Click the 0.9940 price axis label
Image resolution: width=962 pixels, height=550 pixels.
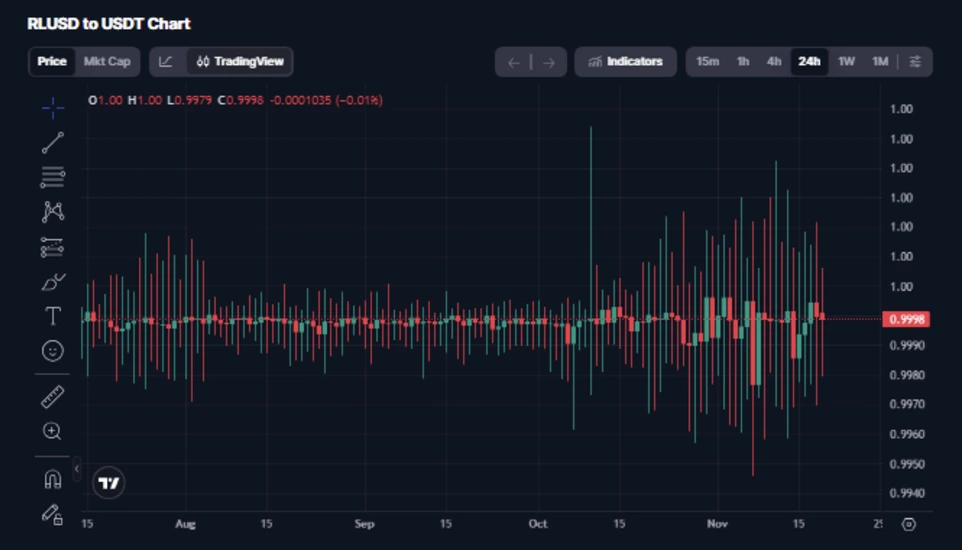click(x=906, y=493)
